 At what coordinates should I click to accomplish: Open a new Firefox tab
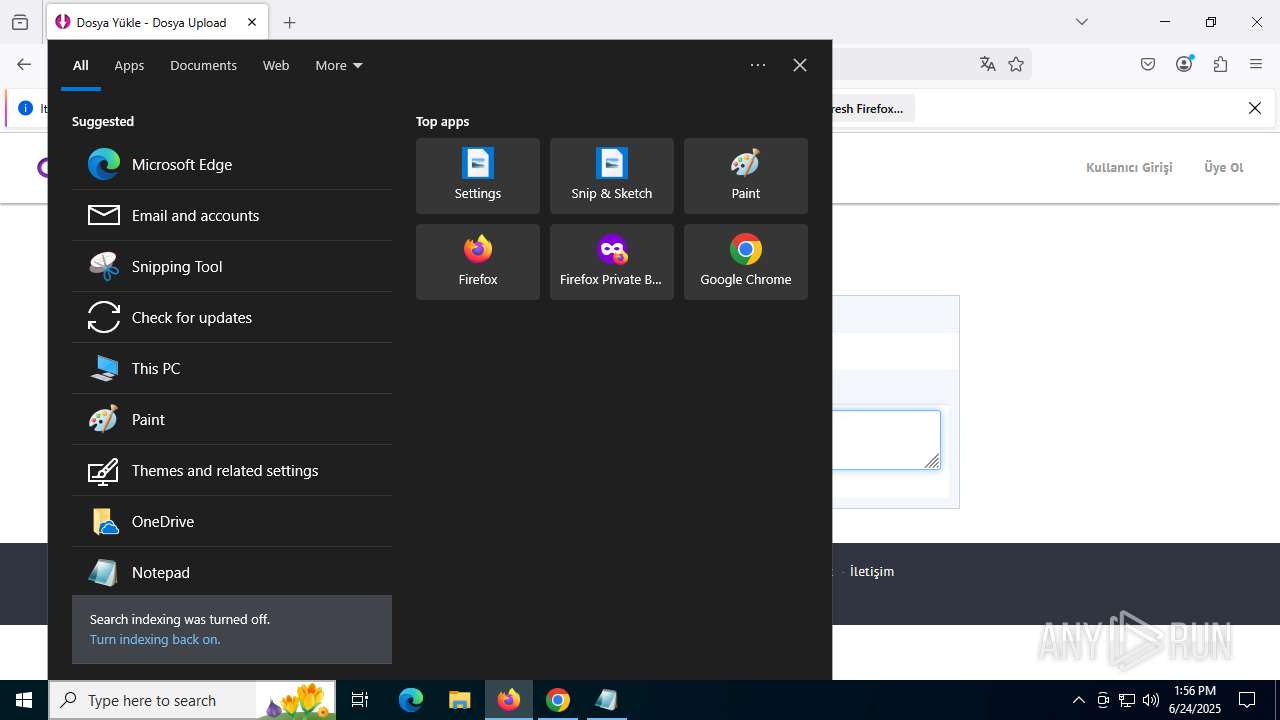pos(290,22)
